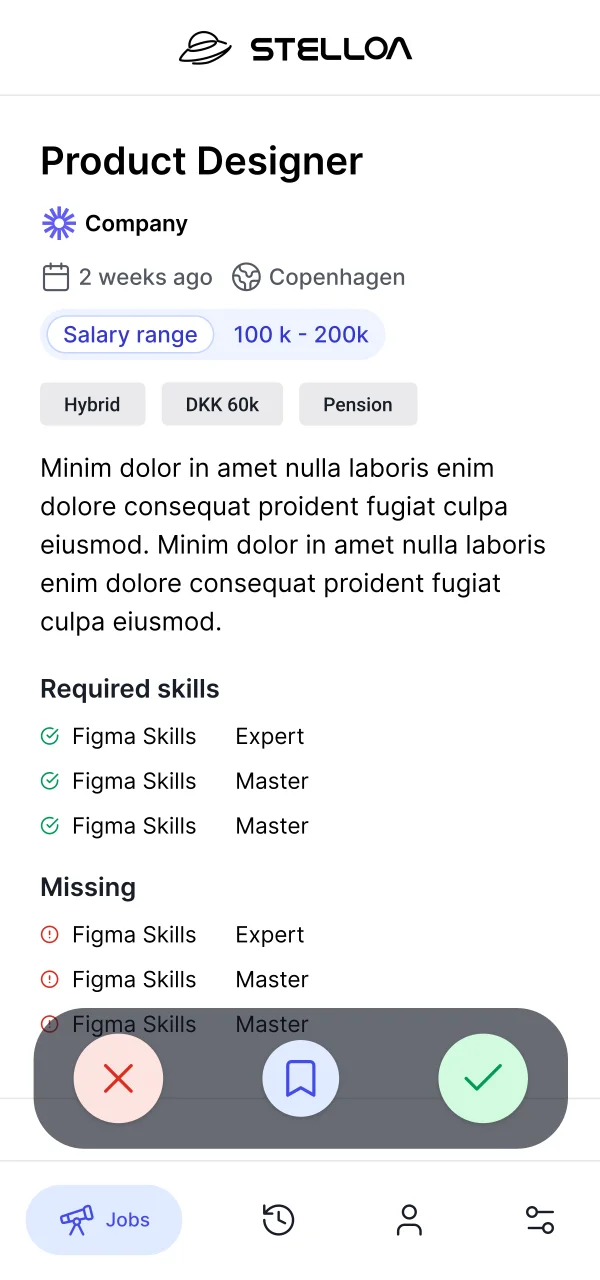
Task: Open the filter sliders icon in bottom bar
Action: pyautogui.click(x=540, y=1219)
